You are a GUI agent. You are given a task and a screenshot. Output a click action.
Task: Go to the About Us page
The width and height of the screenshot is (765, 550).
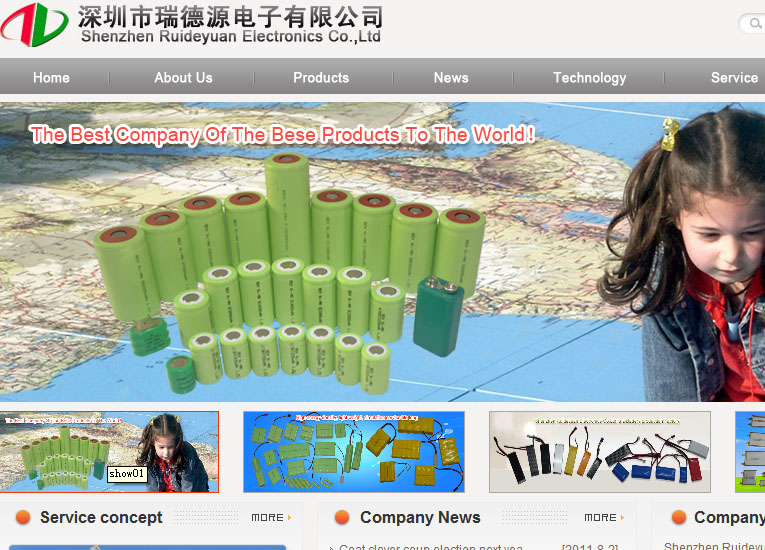point(183,77)
